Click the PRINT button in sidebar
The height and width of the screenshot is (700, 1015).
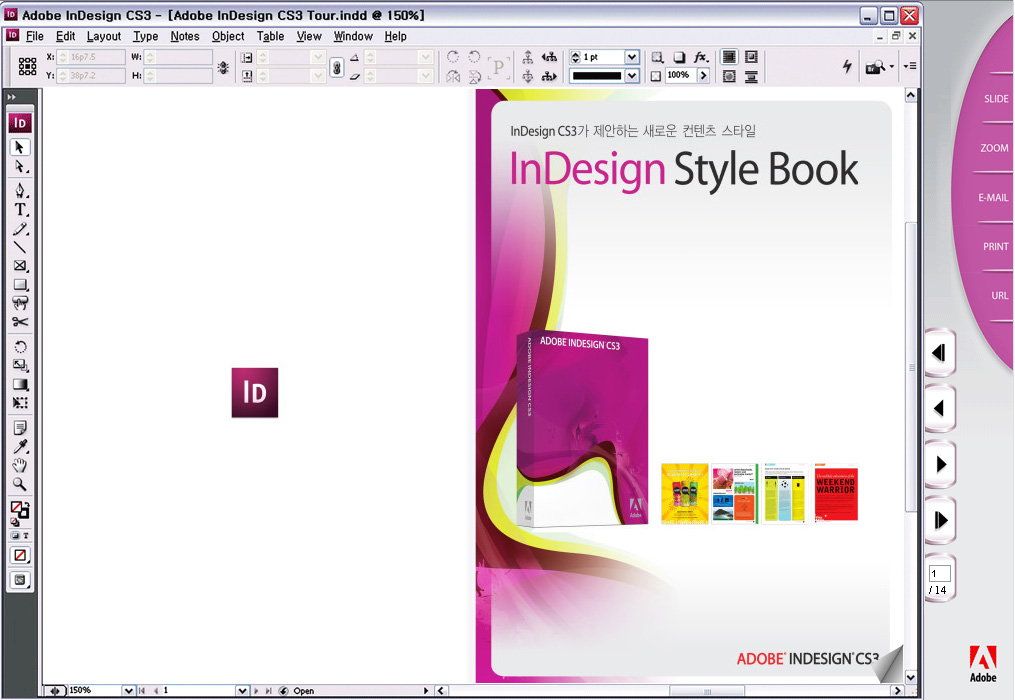click(x=995, y=247)
